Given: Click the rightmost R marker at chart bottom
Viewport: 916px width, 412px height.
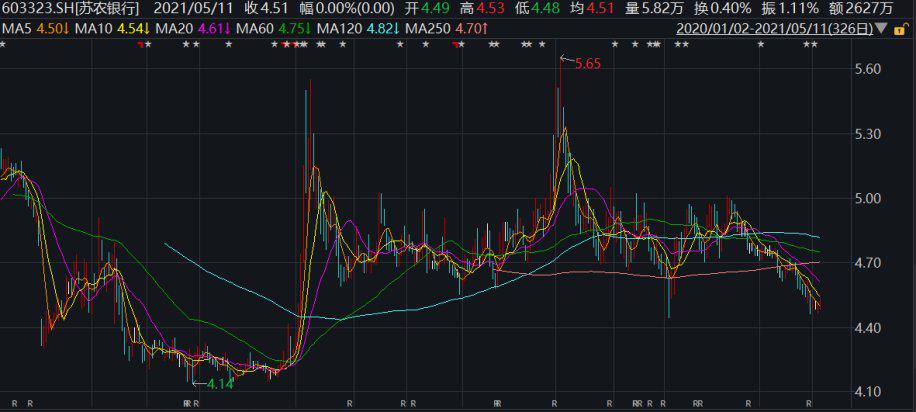Looking at the screenshot, I should pos(808,404).
